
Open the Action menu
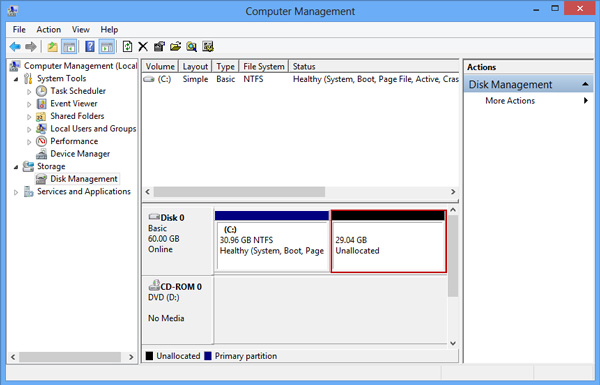click(x=49, y=29)
